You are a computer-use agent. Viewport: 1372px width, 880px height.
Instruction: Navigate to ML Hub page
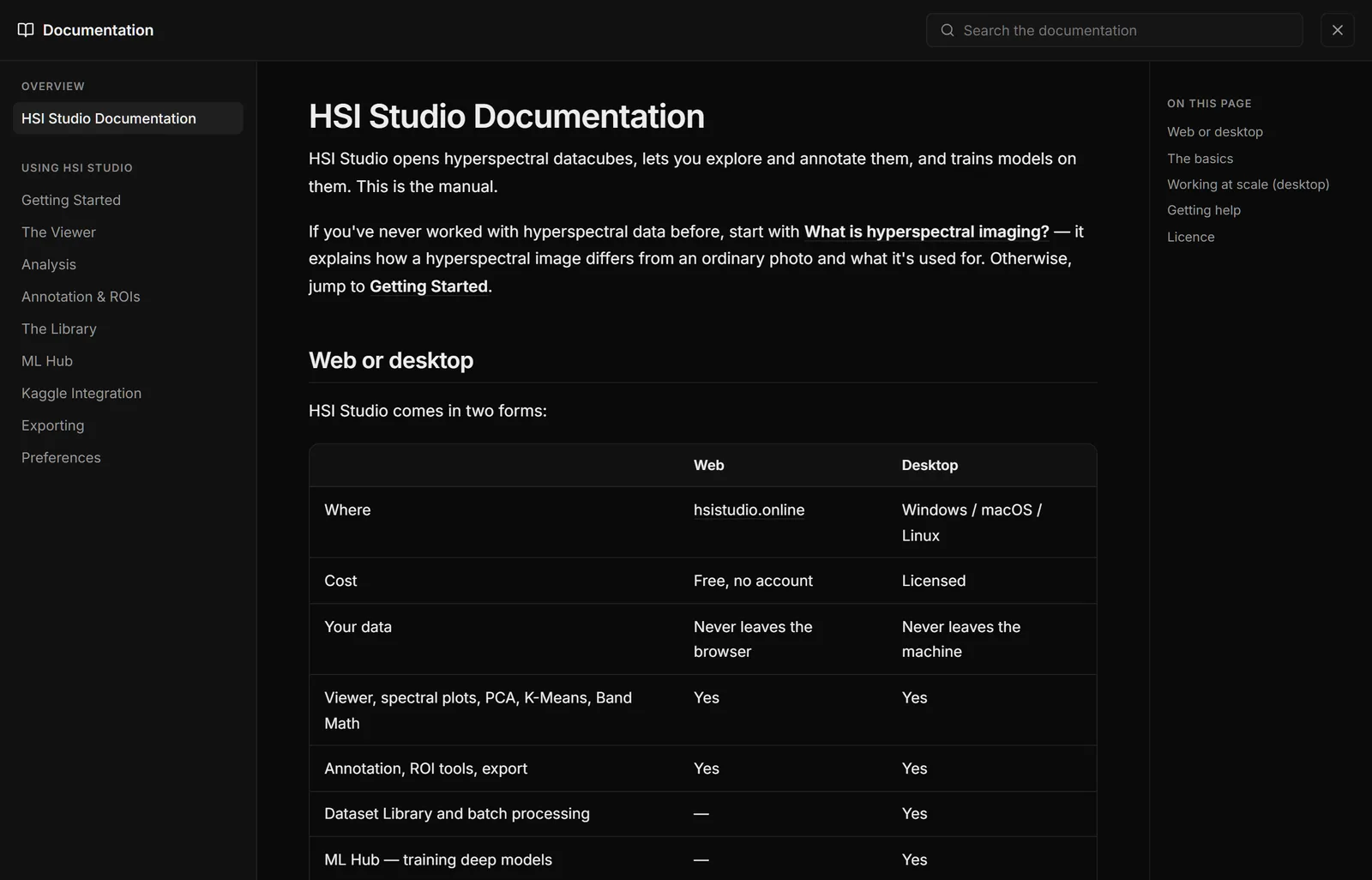point(47,361)
